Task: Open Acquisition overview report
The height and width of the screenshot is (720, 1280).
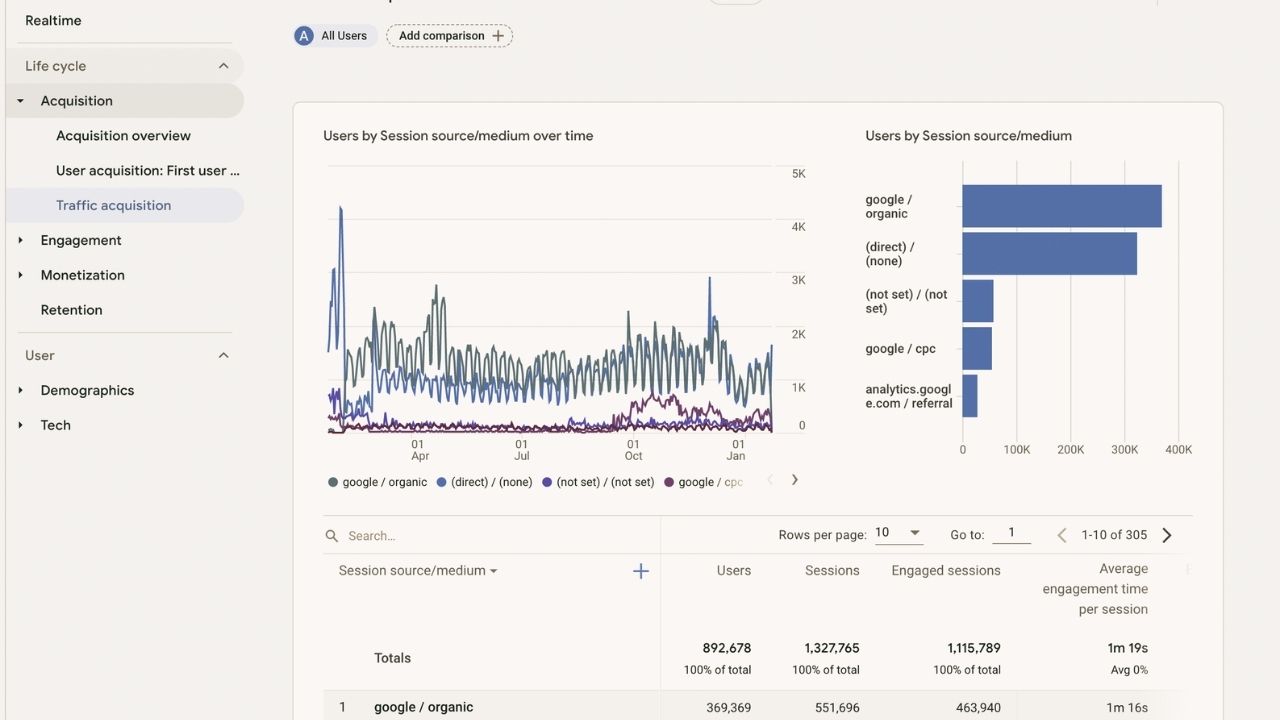Action: point(123,136)
